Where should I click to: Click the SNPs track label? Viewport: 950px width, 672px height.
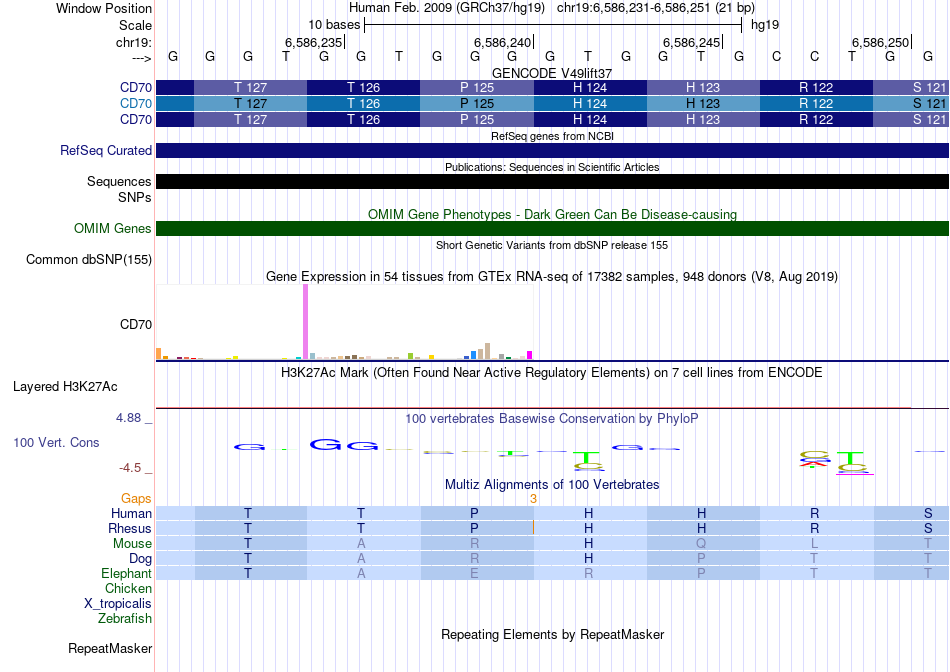click(x=135, y=198)
